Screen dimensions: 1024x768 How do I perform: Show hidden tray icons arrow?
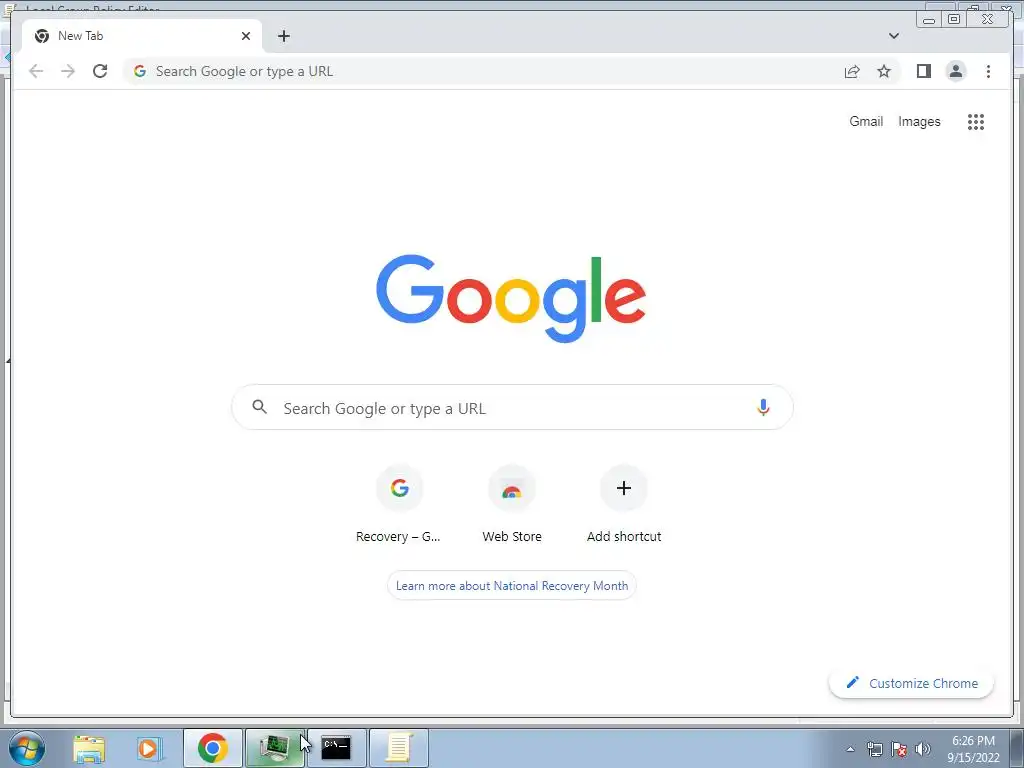(x=850, y=749)
